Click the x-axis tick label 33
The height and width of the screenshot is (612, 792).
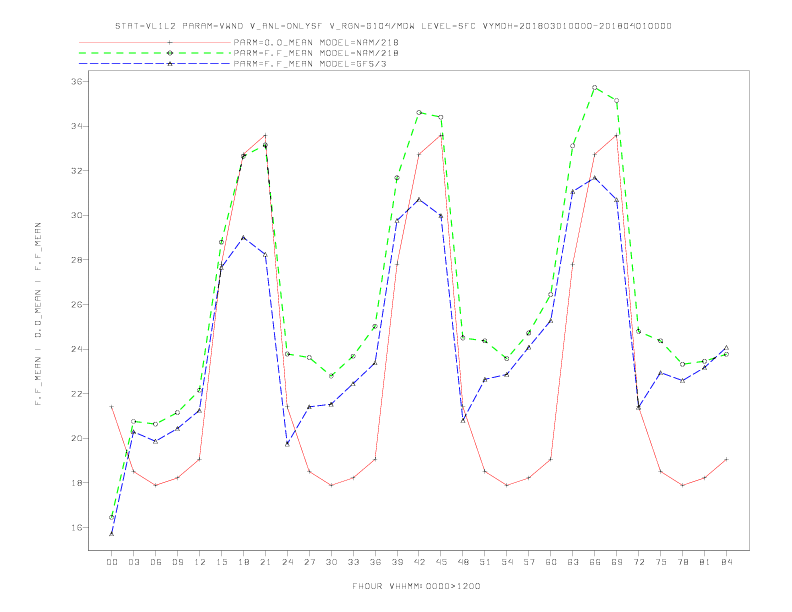353,562
